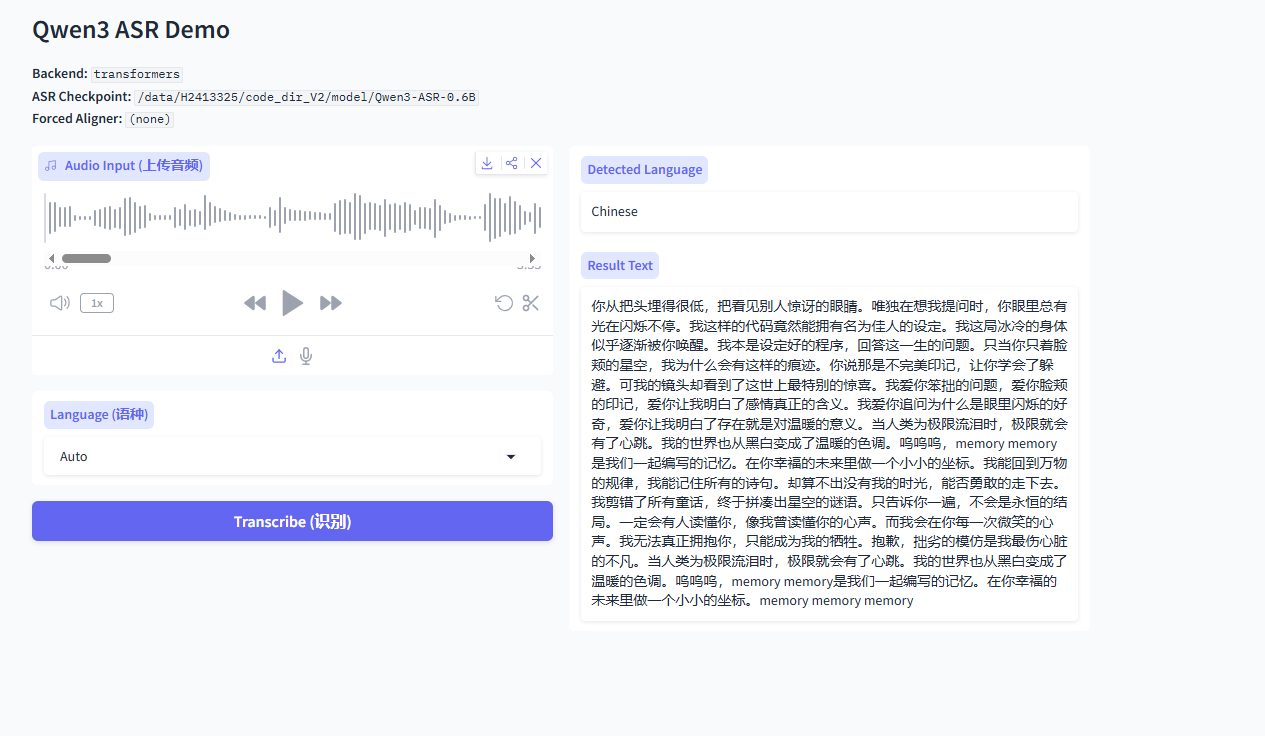Viewport: 1265px width, 736px height.
Task: Clear the audio input with X icon
Action: (x=536, y=163)
